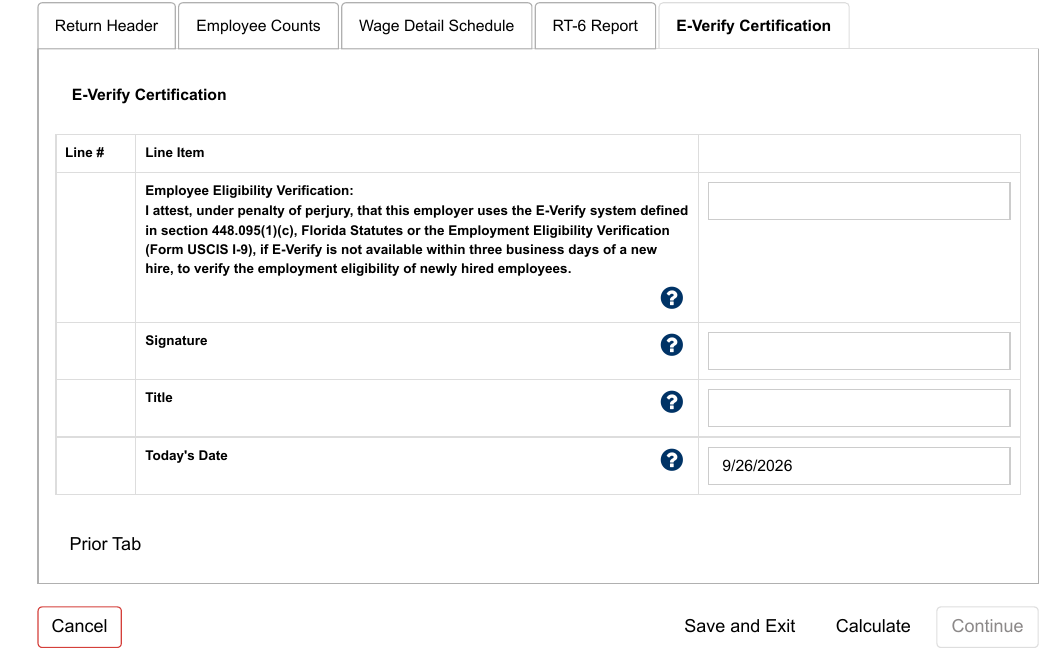Go to Wage Detail Schedule tab
Image resolution: width=1060 pixels, height=664 pixels.
pos(436,26)
